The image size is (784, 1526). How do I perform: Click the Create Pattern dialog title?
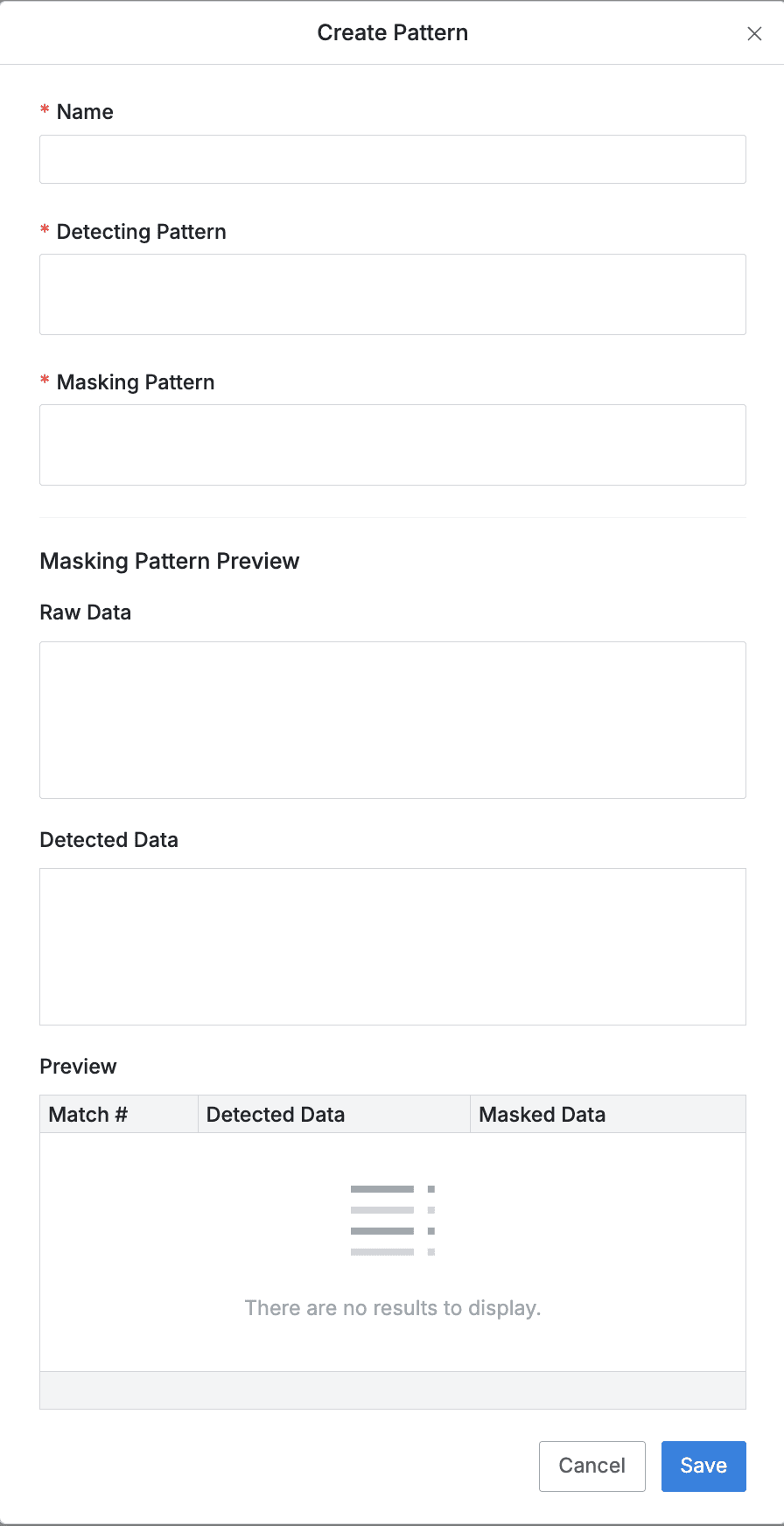tap(392, 32)
